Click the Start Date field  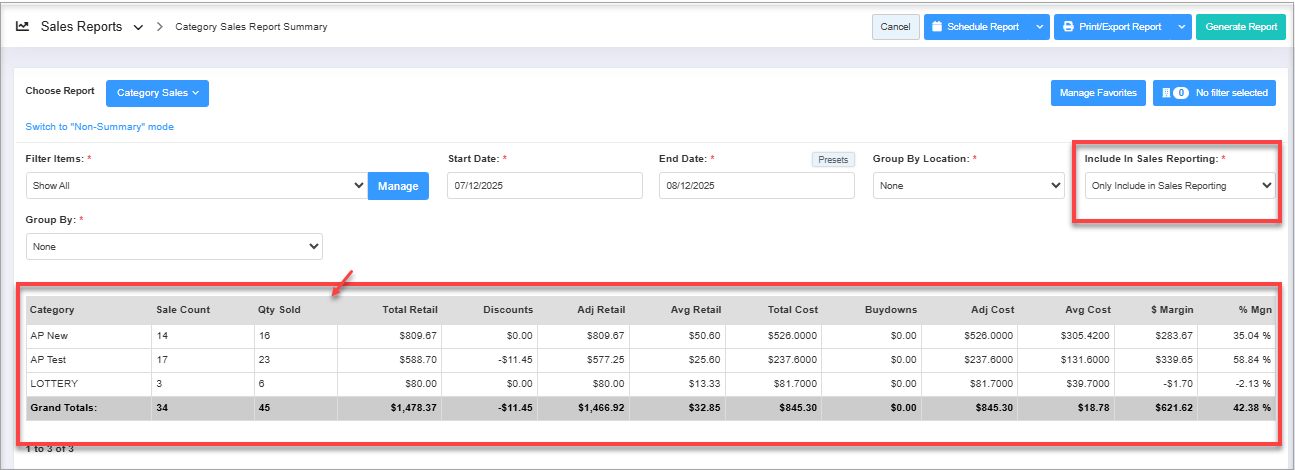pyautogui.click(x=545, y=186)
